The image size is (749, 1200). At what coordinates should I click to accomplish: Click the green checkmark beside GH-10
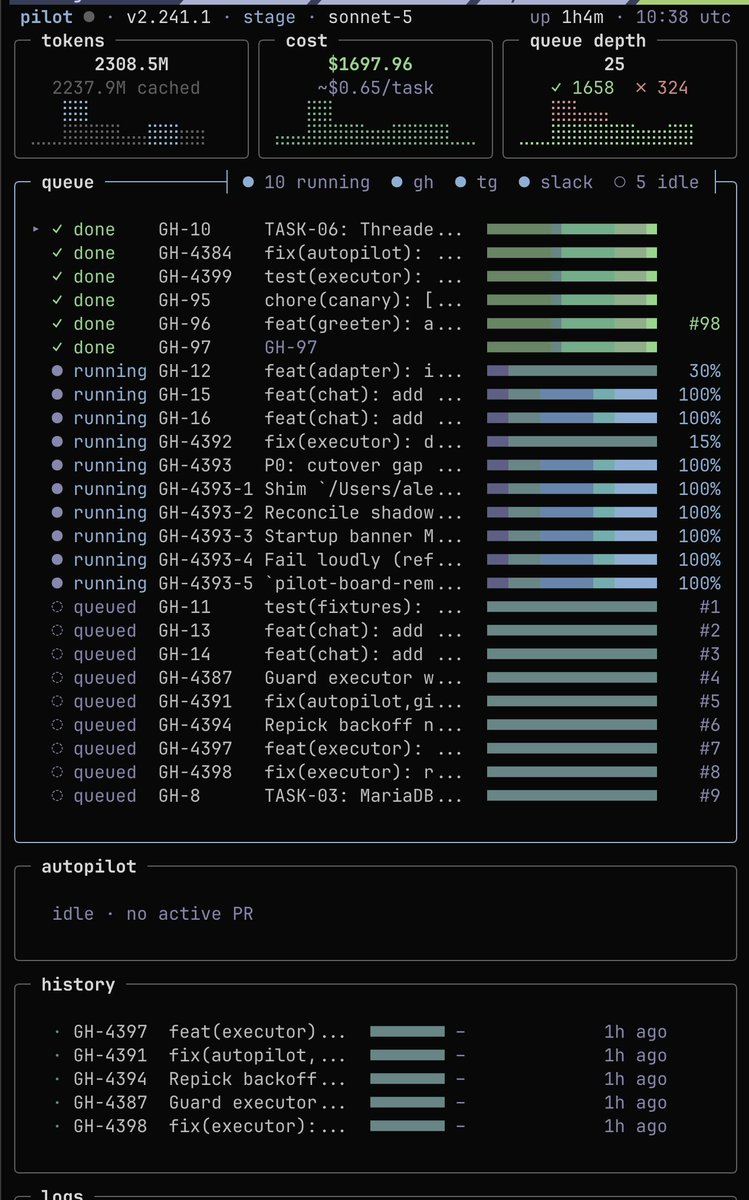point(58,230)
